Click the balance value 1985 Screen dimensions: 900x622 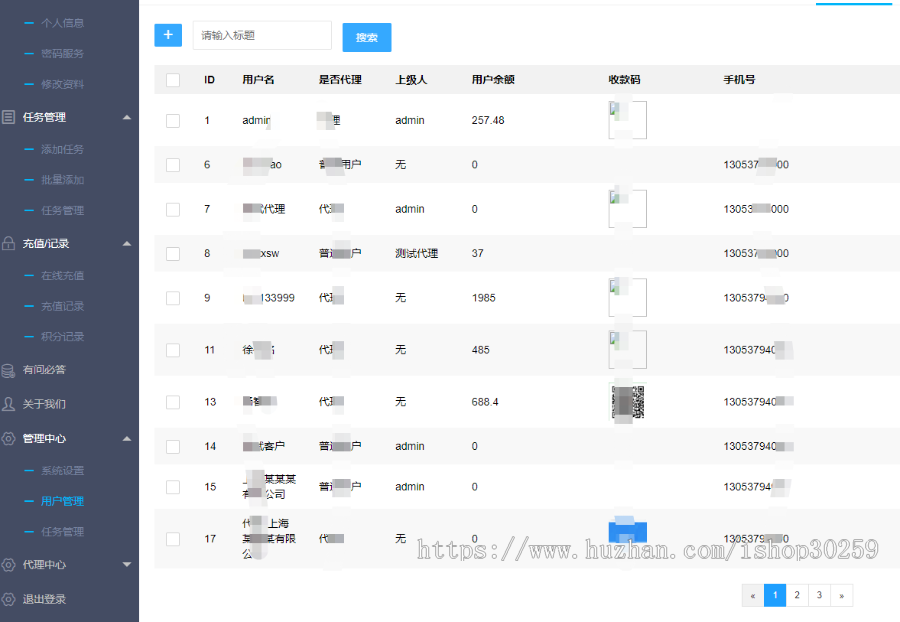click(483, 298)
